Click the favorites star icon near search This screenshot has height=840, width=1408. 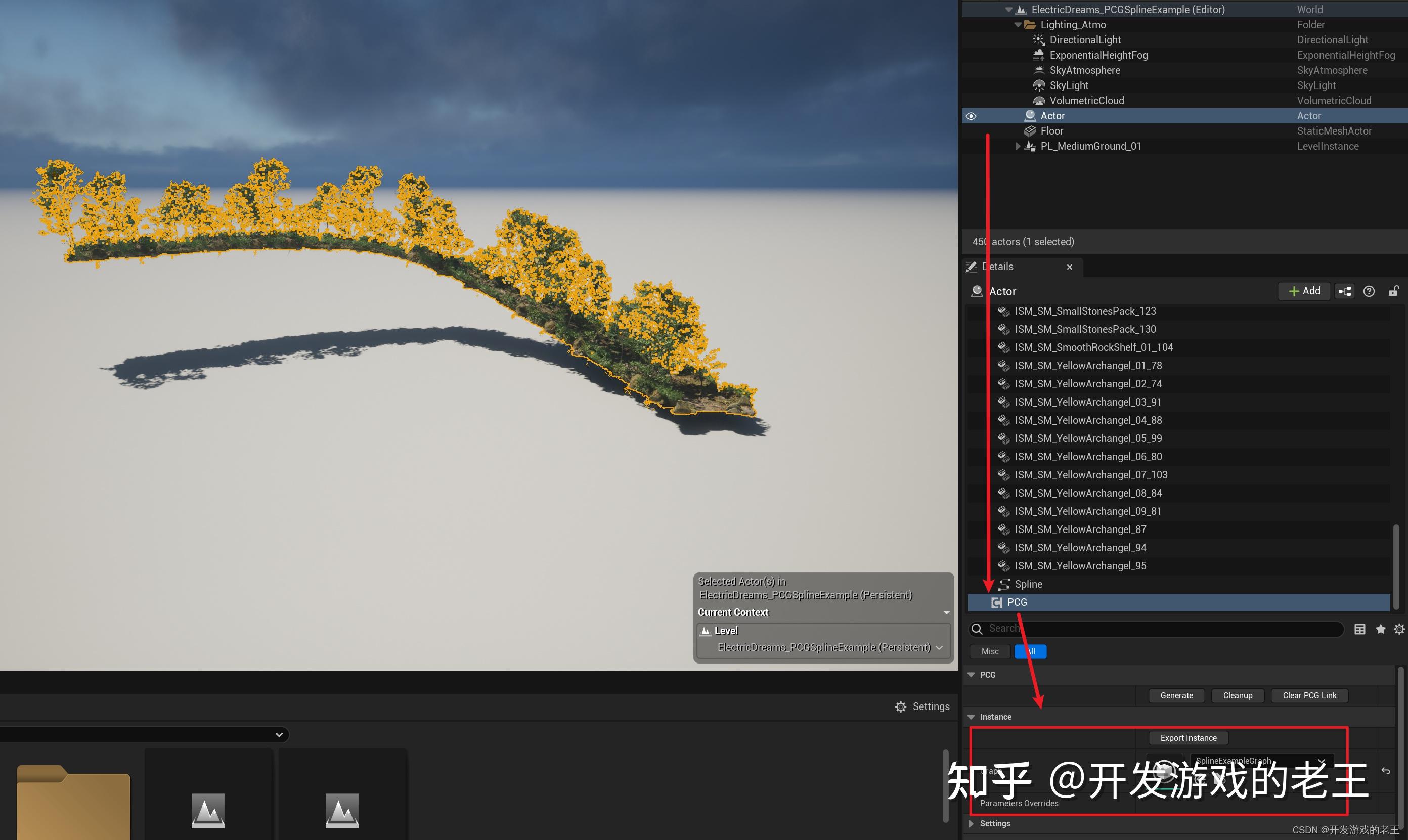click(x=1381, y=629)
